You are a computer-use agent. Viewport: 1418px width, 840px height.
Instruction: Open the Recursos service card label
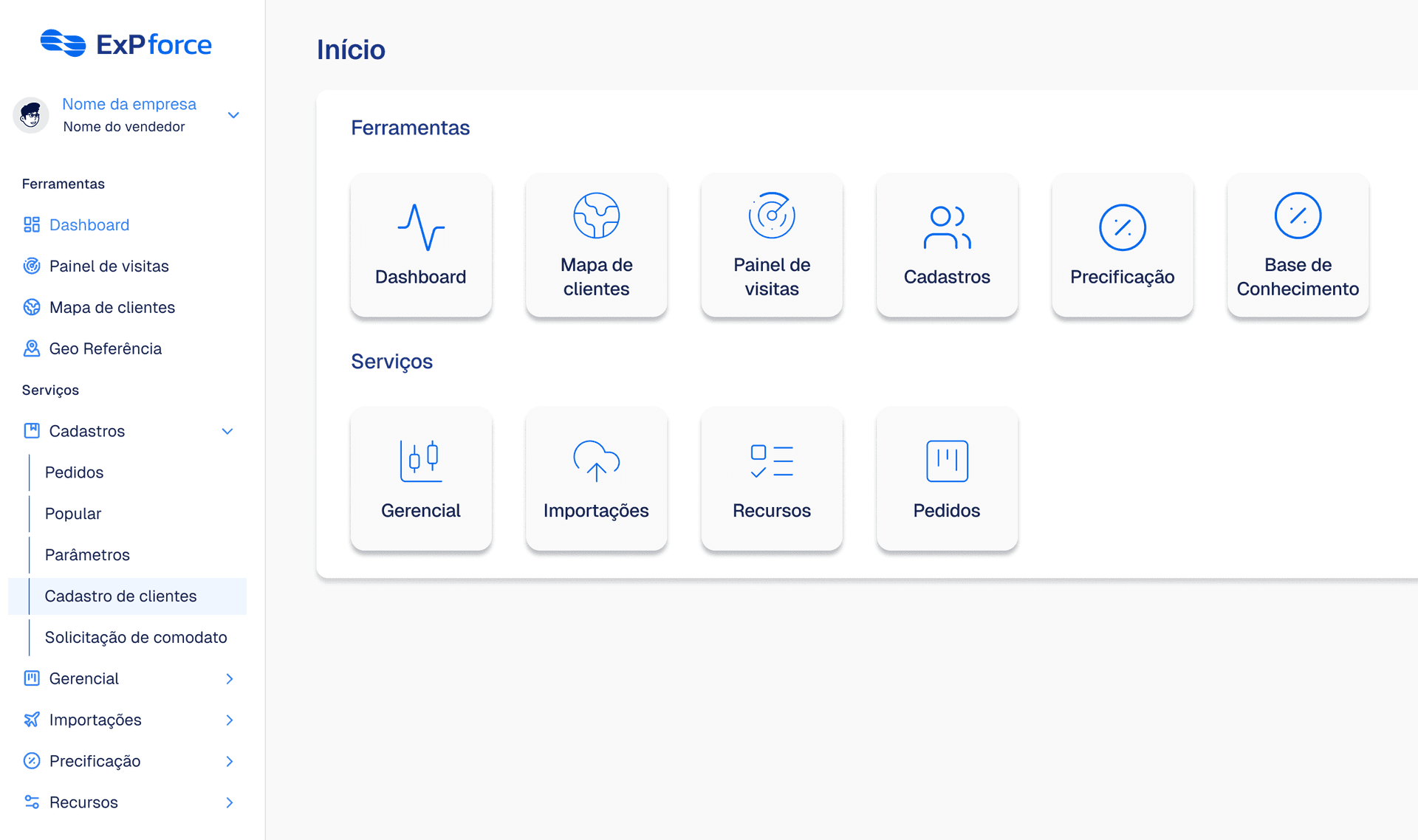pos(772,511)
